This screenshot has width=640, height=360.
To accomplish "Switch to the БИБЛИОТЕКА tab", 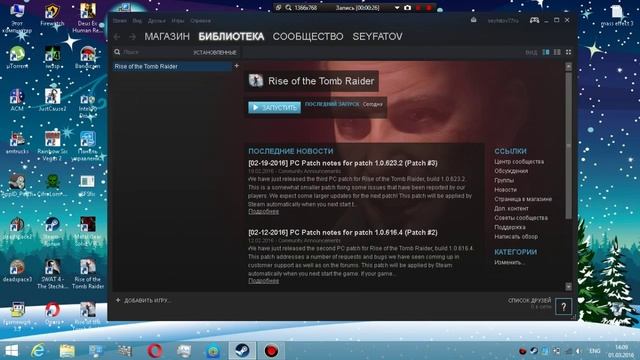I will coord(231,37).
